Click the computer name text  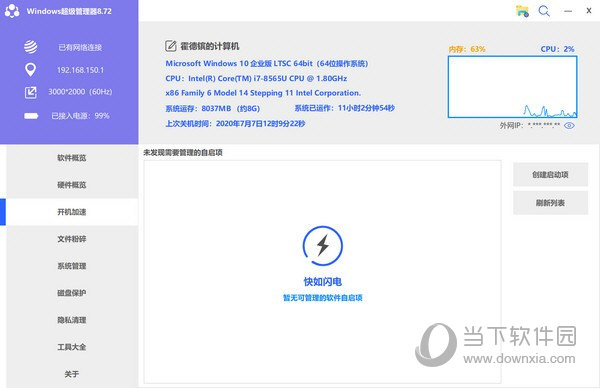click(x=210, y=46)
